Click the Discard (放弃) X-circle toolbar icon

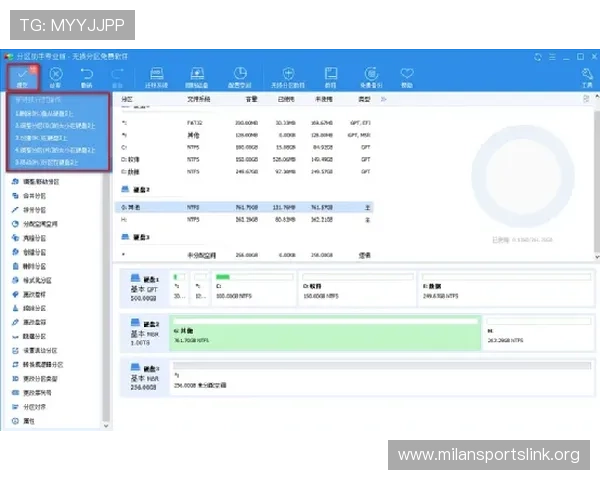click(x=55, y=77)
